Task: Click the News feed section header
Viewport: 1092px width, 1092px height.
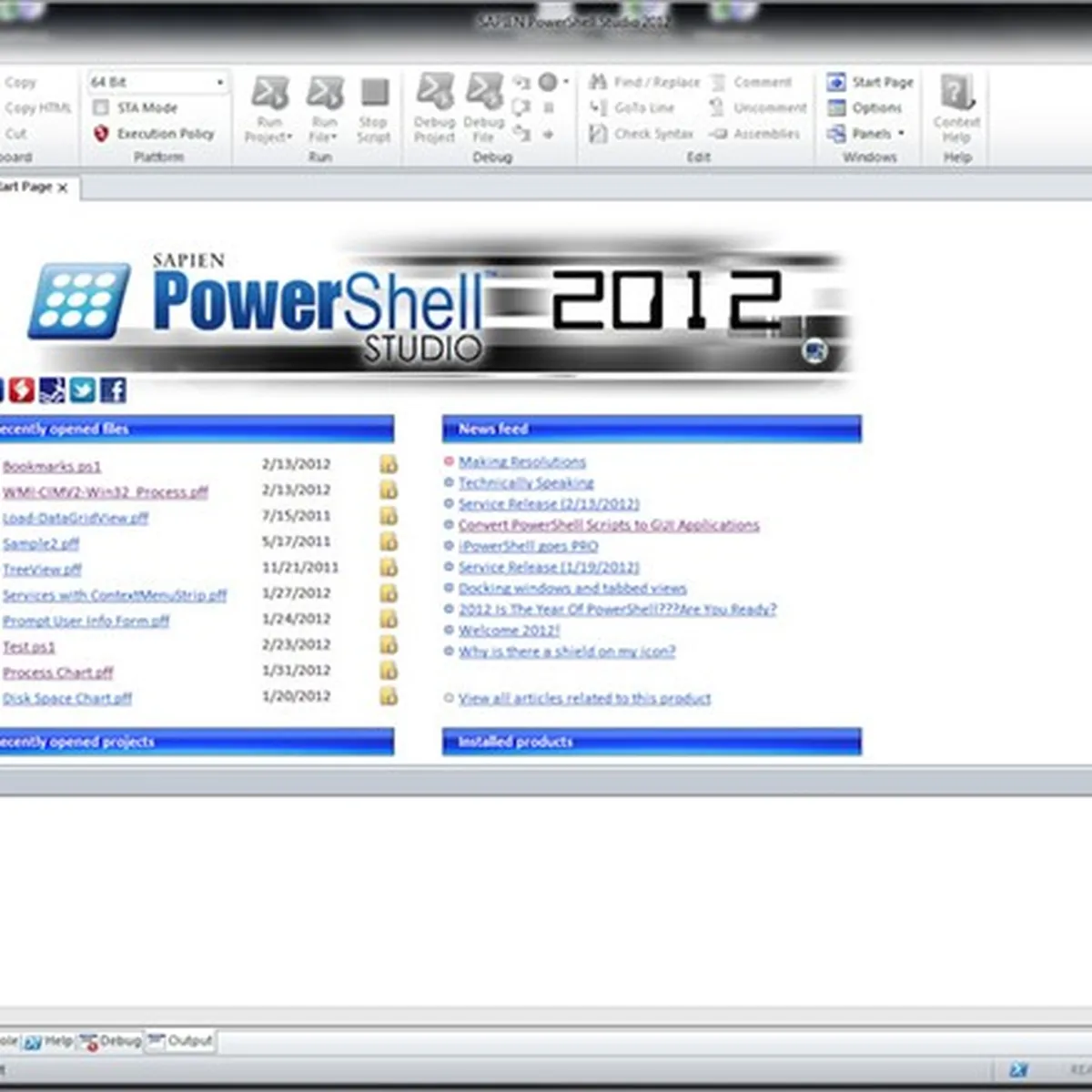Action: pos(652,429)
